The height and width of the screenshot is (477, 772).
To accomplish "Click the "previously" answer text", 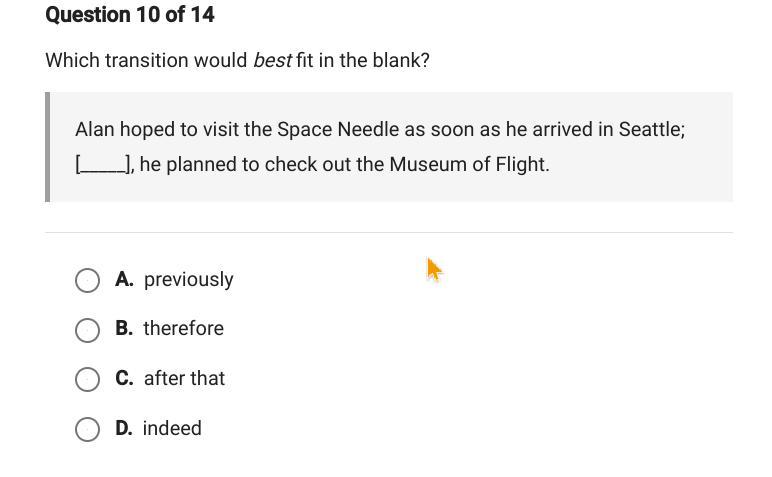I will 188,279.
